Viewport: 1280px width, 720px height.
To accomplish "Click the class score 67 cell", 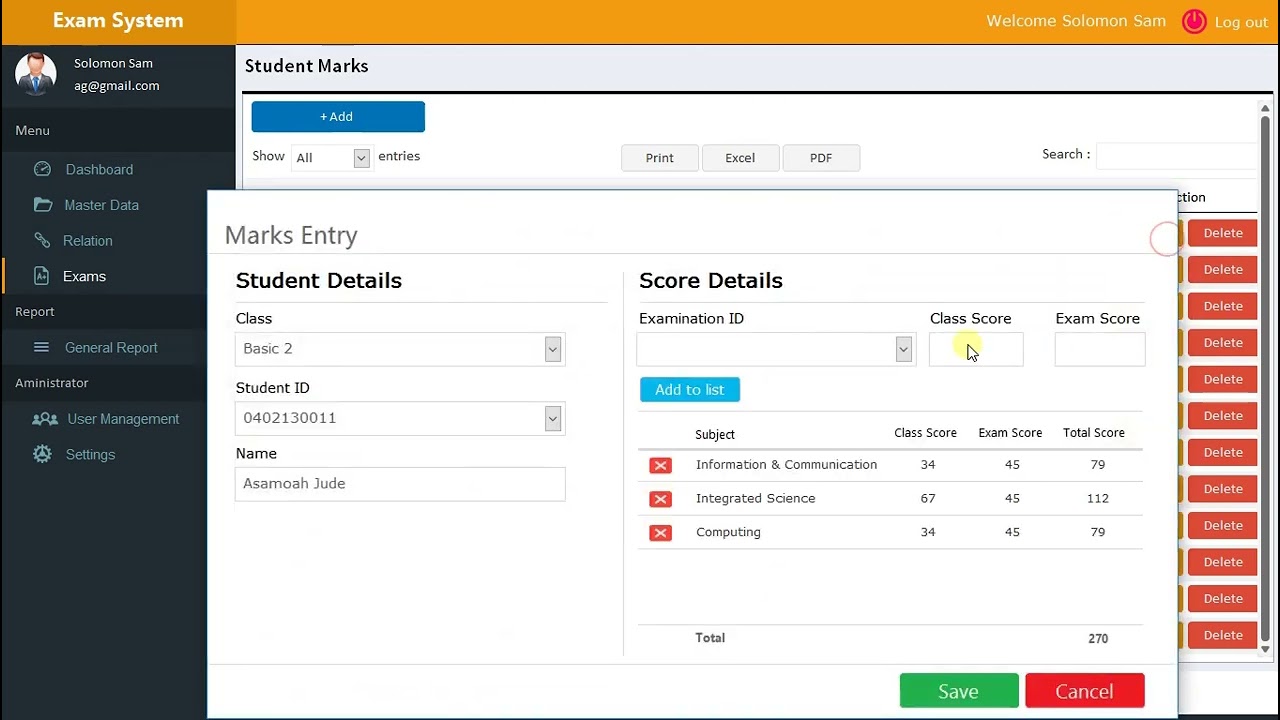I will (928, 498).
